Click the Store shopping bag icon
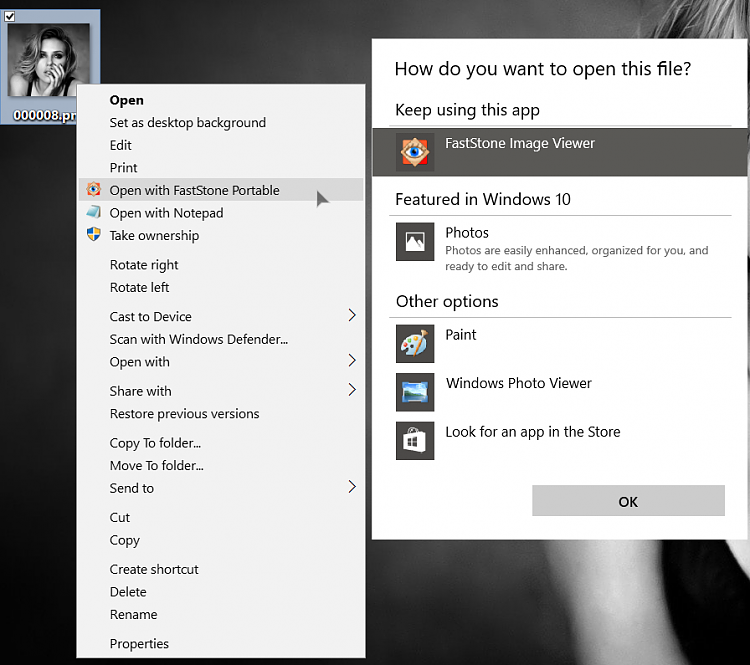Viewport: 750px width, 665px height. (x=415, y=441)
